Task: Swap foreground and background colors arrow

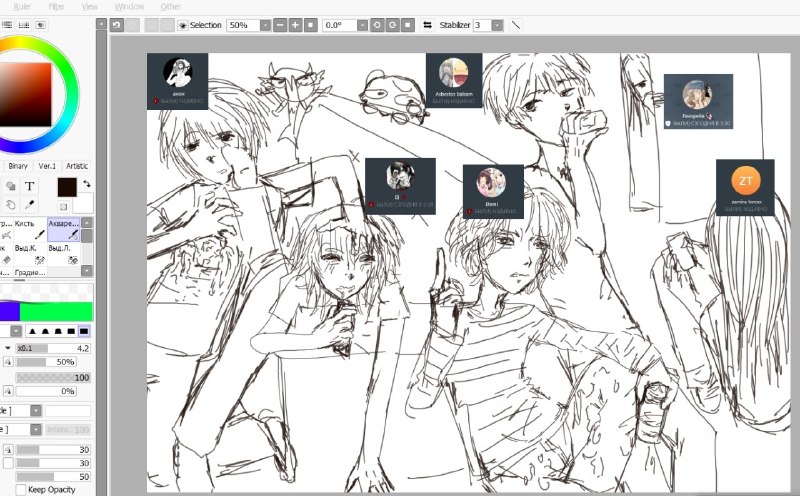Action: pyautogui.click(x=87, y=183)
